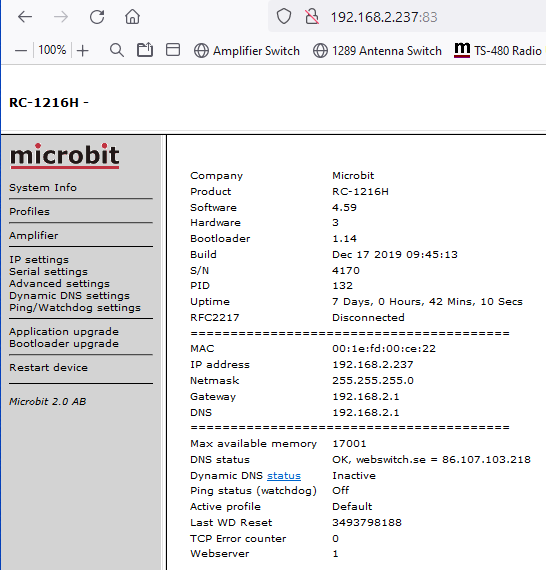Click the PID value 132
Viewport: 546px width, 570px height.
tap(342, 286)
